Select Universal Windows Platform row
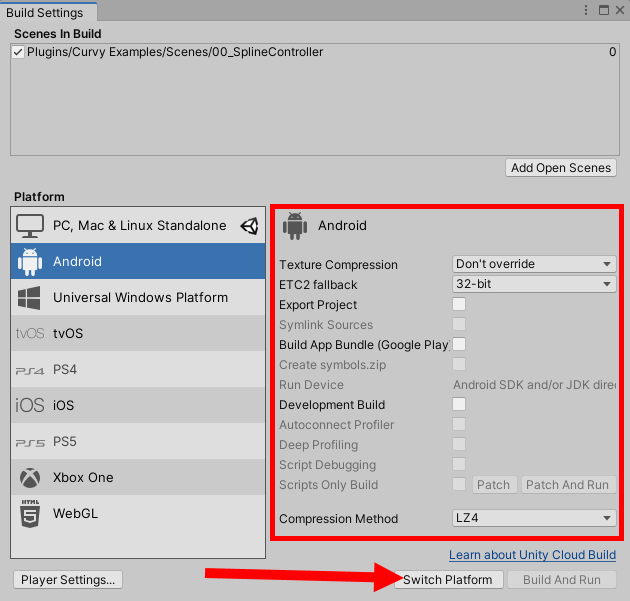630x601 pixels. pyautogui.click(x=138, y=297)
